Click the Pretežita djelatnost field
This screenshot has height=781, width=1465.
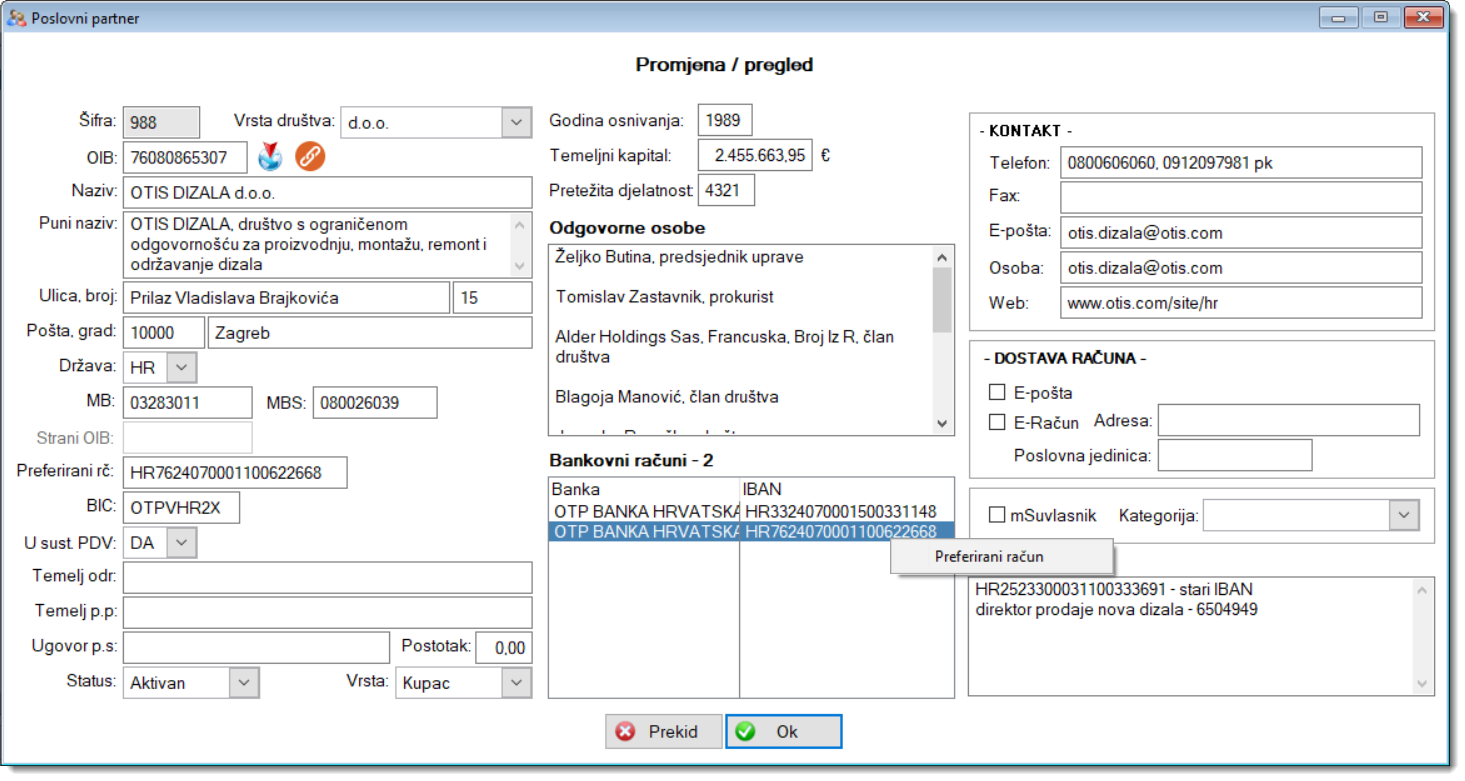point(726,190)
